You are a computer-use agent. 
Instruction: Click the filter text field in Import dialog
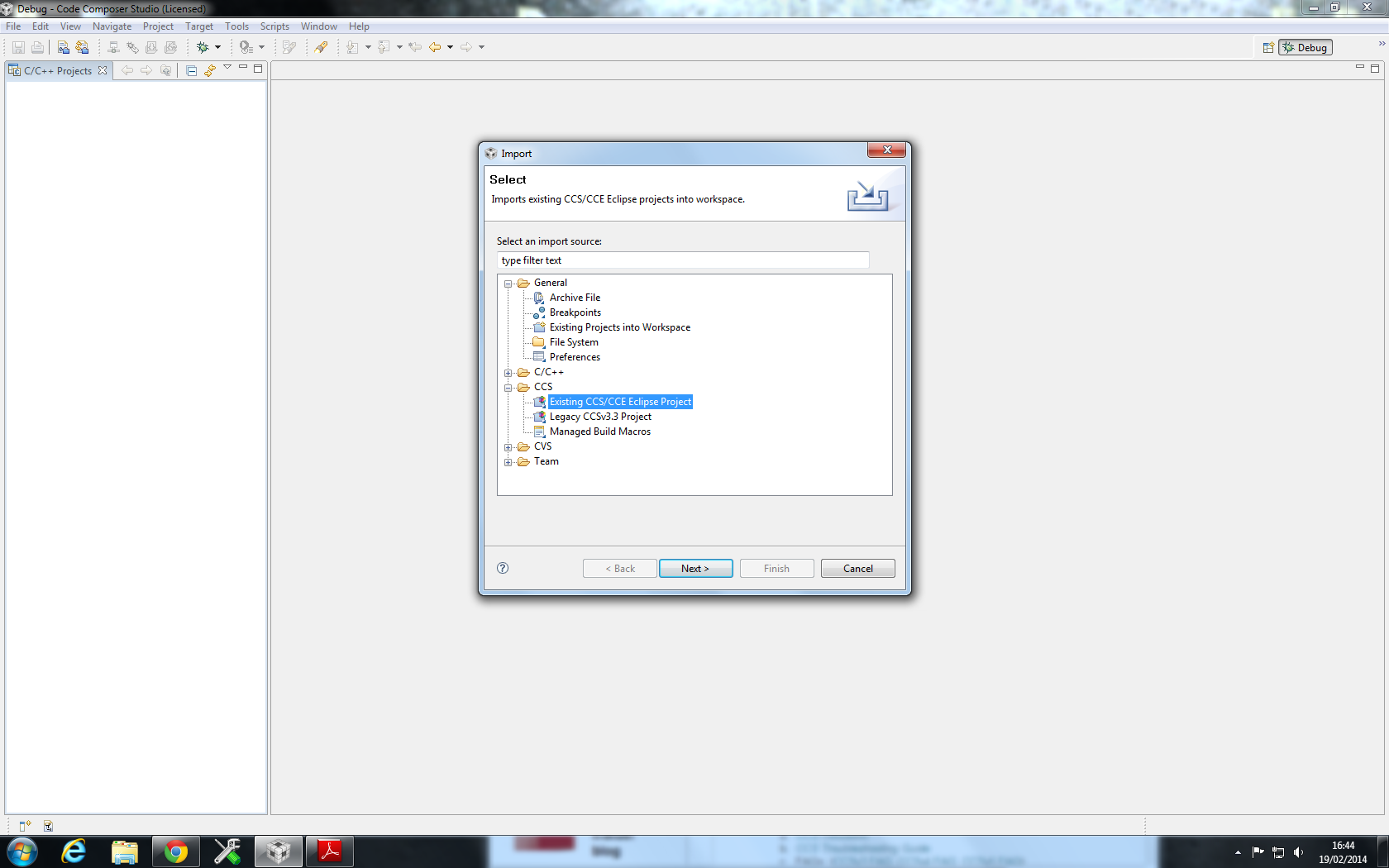683,260
